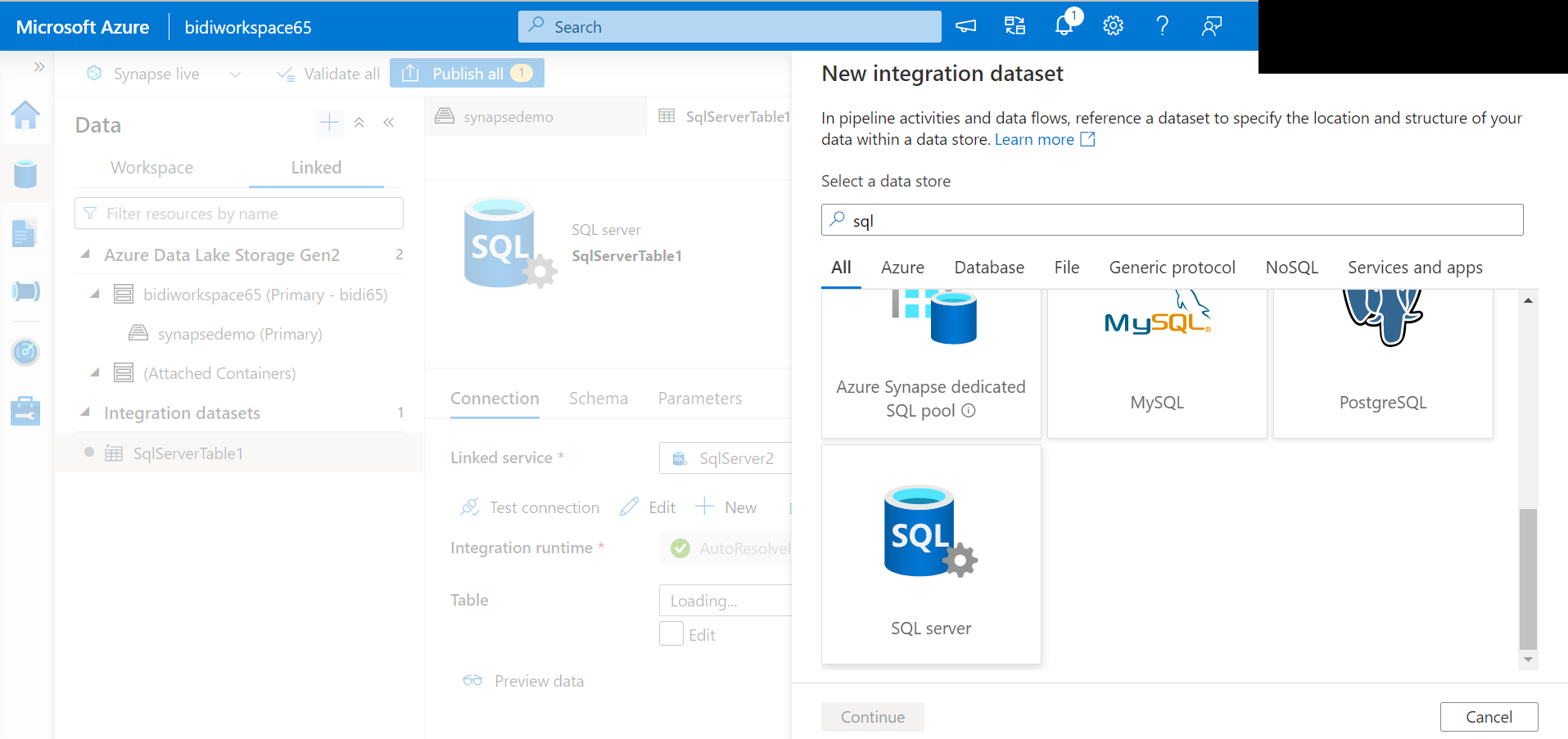Image resolution: width=1568 pixels, height=739 pixels.
Task: Open the switch workspace directory icon
Action: click(1015, 26)
